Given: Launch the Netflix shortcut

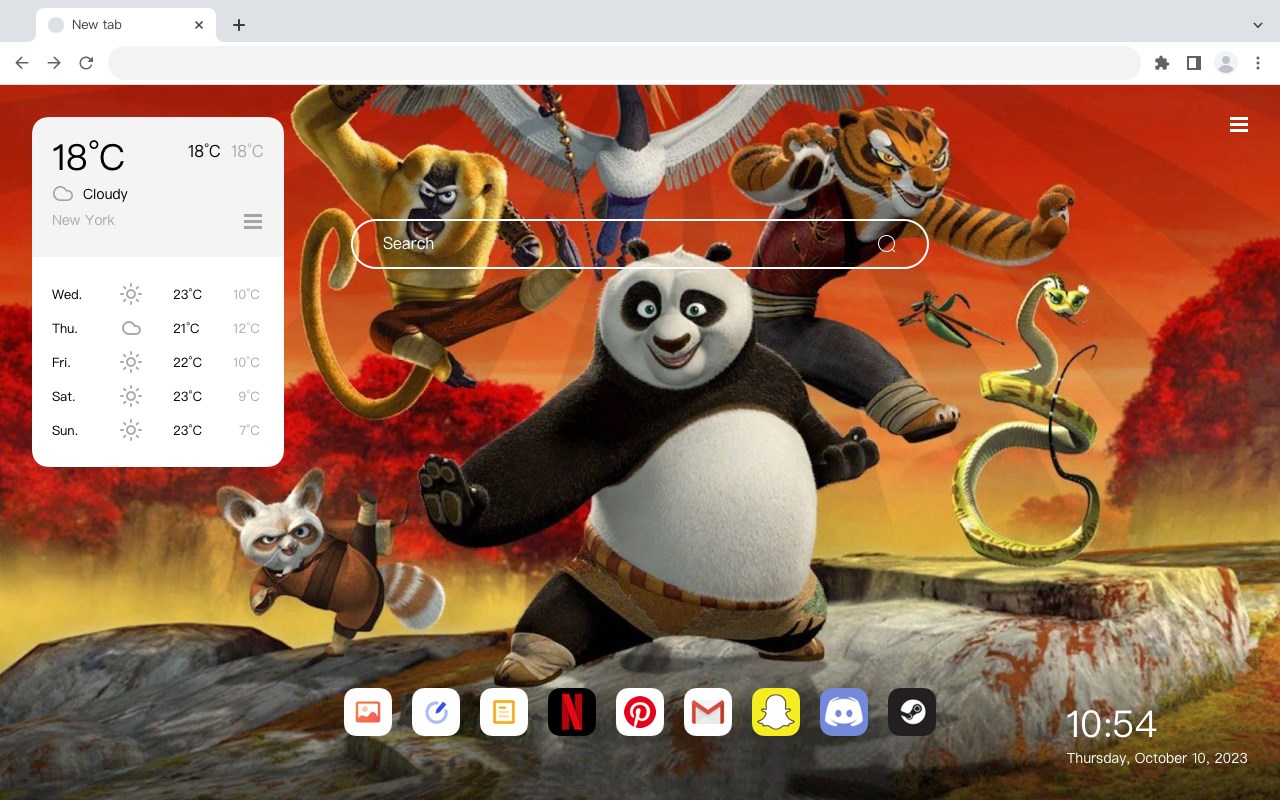Looking at the screenshot, I should (x=572, y=712).
